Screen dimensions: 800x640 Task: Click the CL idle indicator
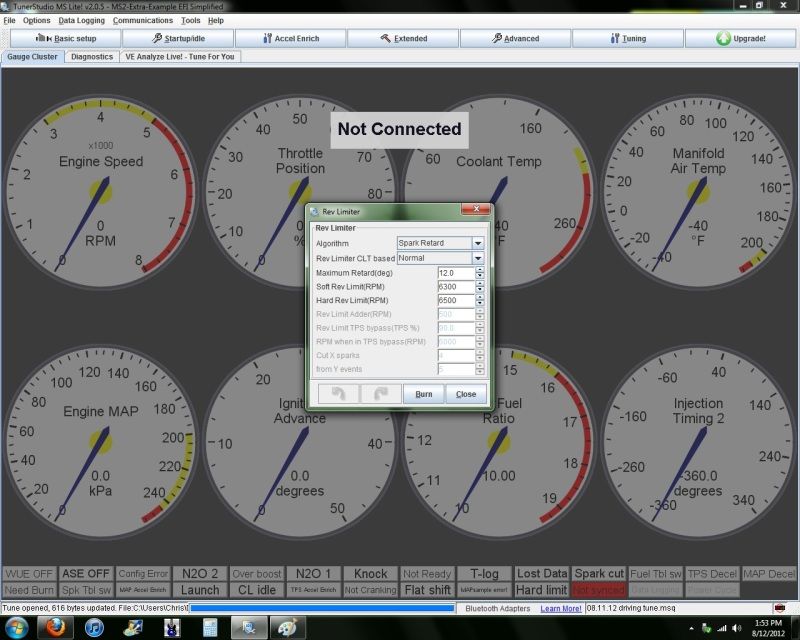pos(257,590)
